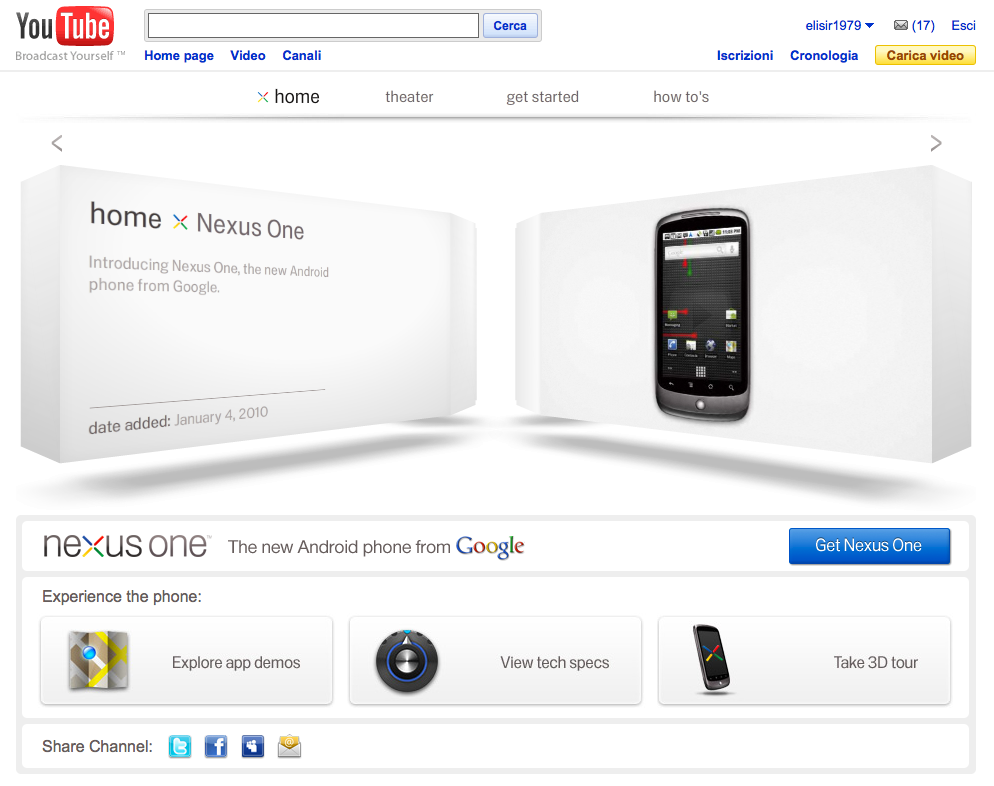The width and height of the screenshot is (994, 786).
Task: Click the phone icon for 3D tour
Action: [x=713, y=659]
